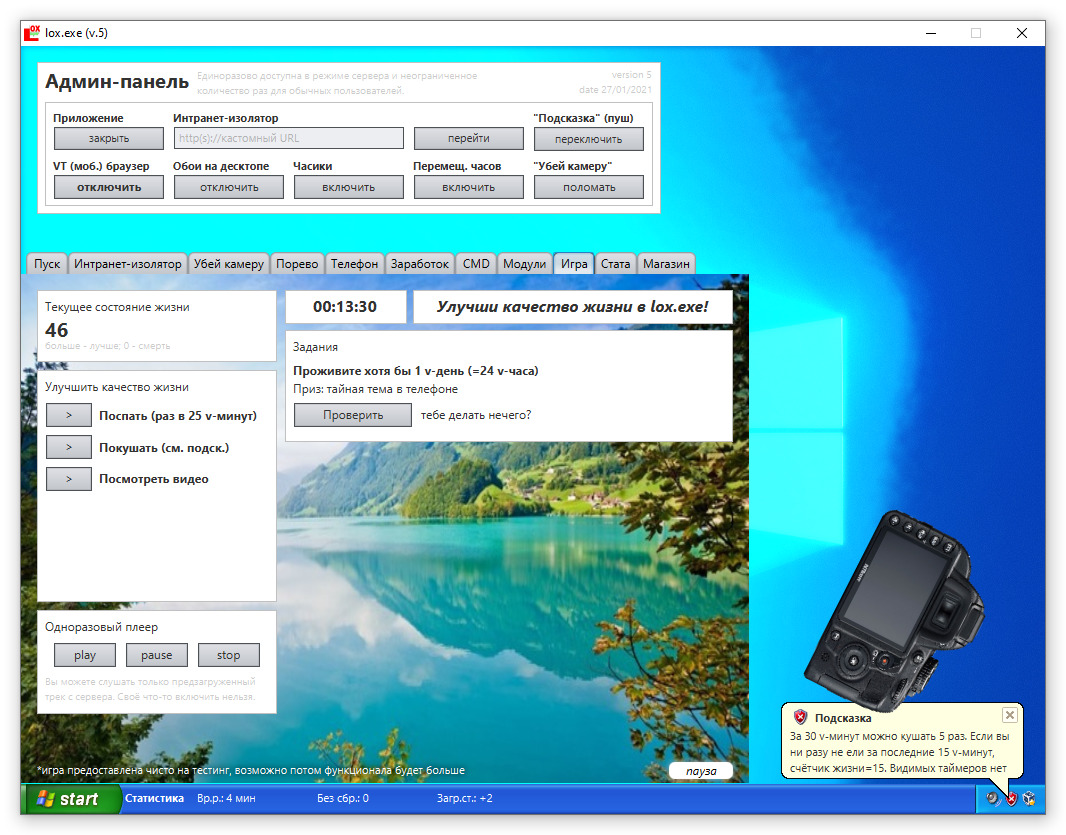Viewport: 1066px width, 835px height.
Task: Click отключить under VT (моб.) браузер
Action: [109, 187]
